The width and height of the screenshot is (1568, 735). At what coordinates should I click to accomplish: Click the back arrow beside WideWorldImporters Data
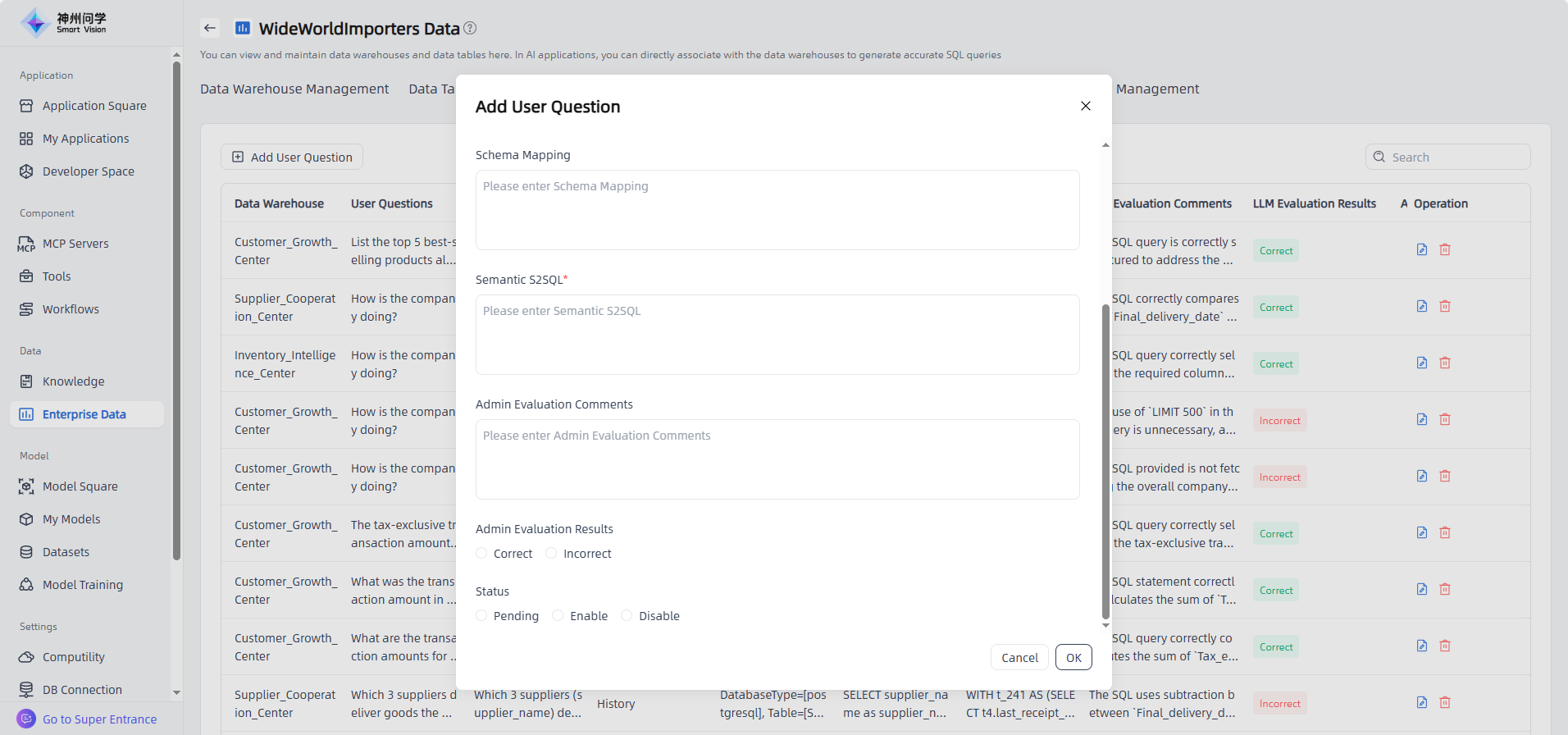(x=210, y=28)
